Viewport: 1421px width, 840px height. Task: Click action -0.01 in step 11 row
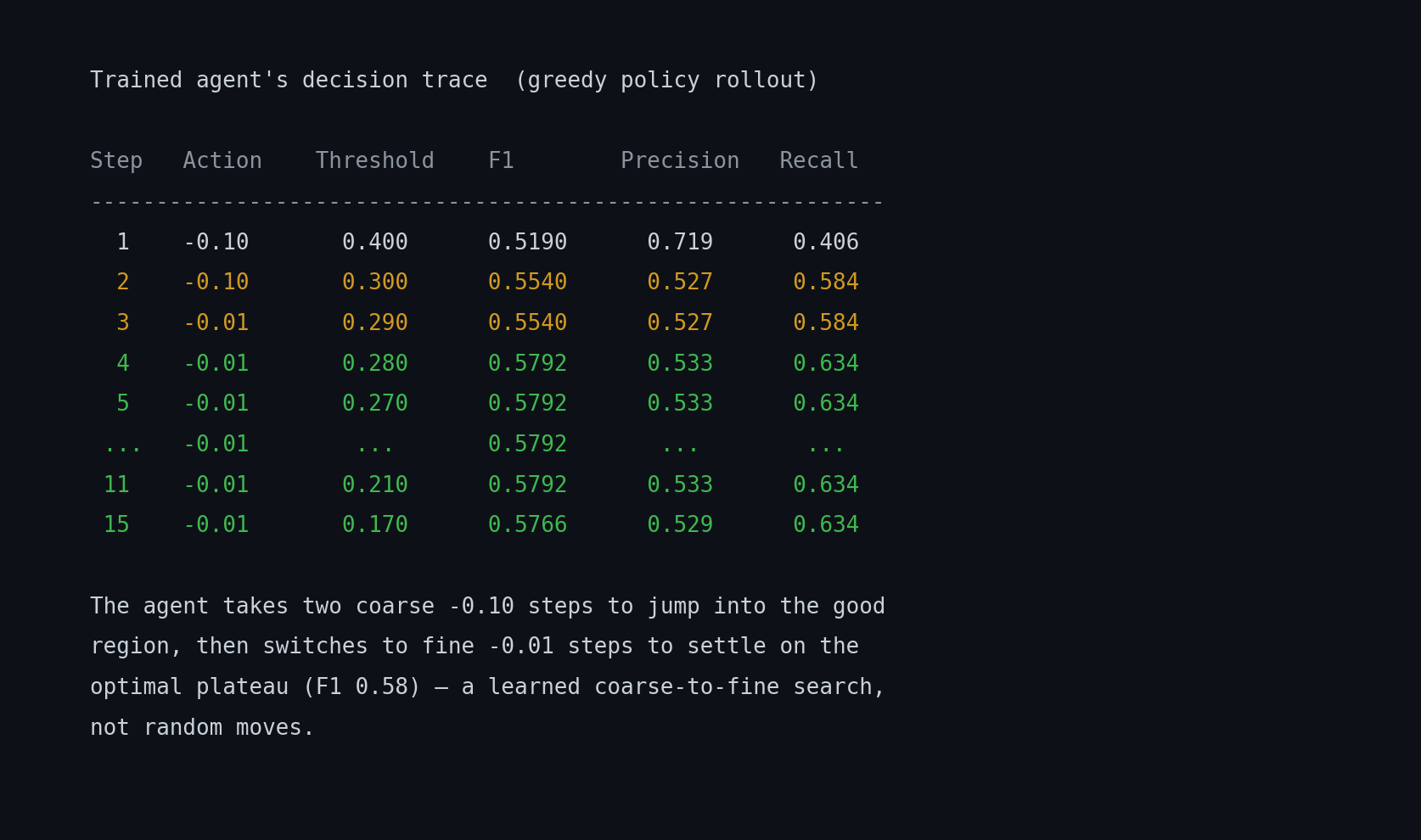tap(216, 485)
